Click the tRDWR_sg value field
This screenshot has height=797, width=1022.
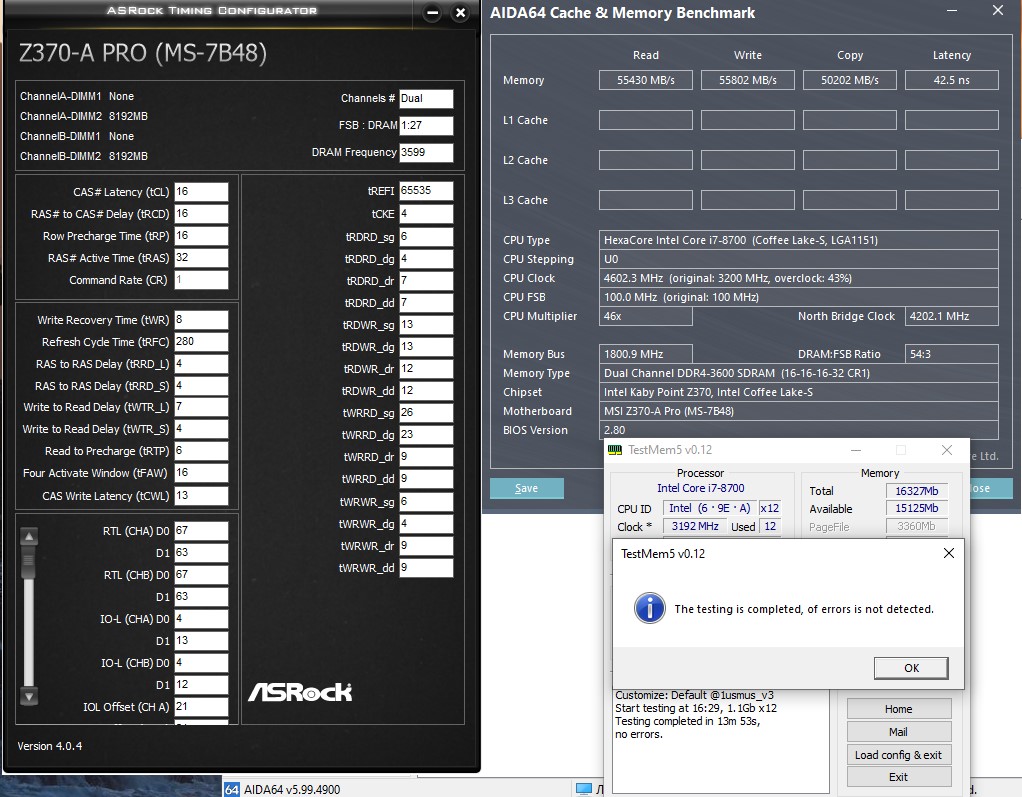(x=426, y=325)
